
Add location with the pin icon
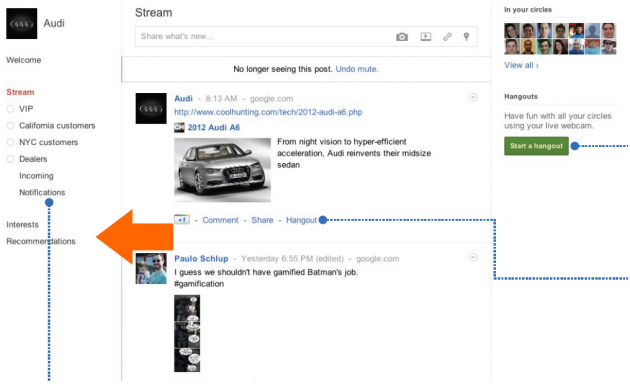click(x=466, y=37)
